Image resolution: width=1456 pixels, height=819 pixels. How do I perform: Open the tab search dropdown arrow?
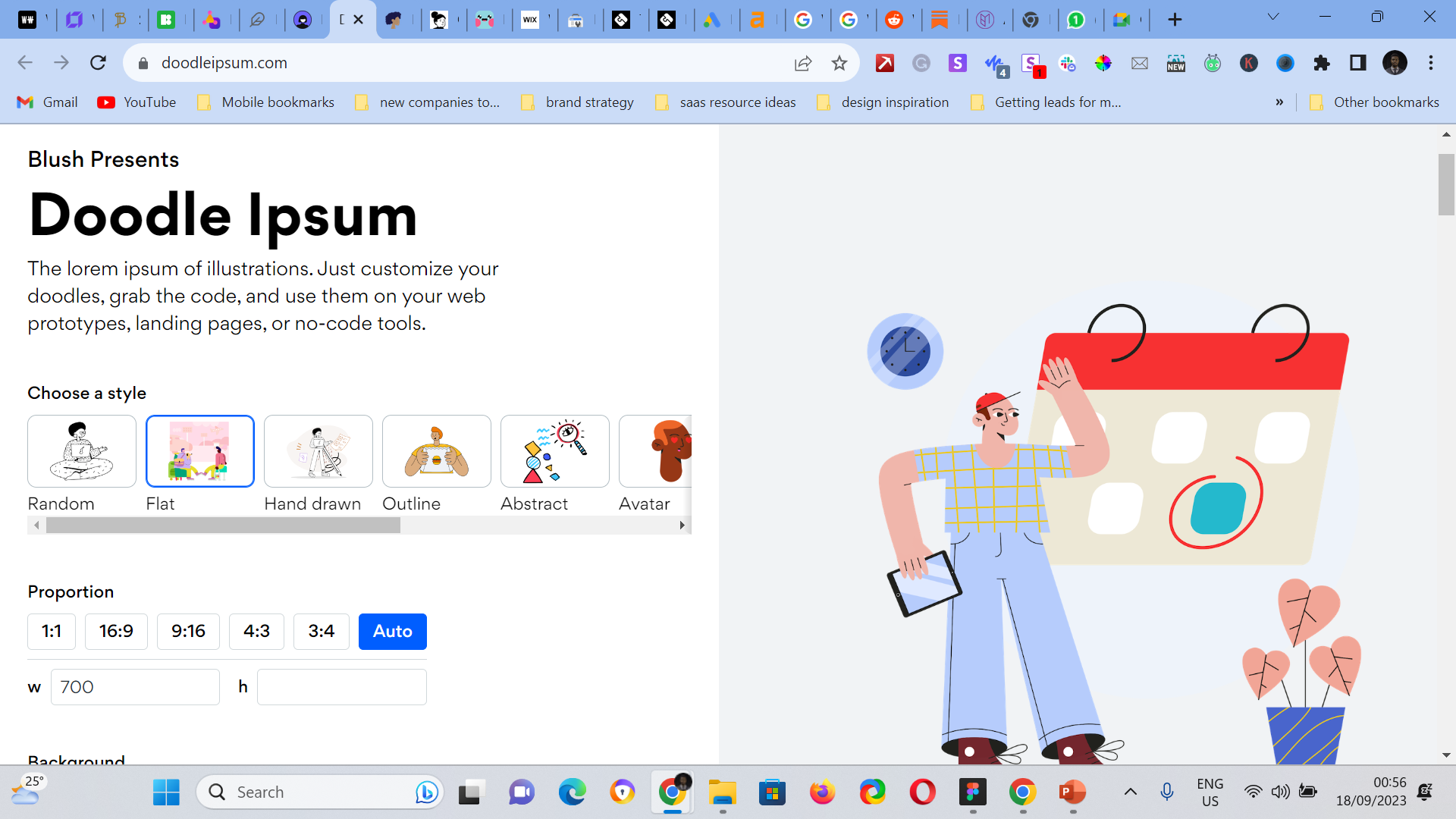tap(1273, 17)
